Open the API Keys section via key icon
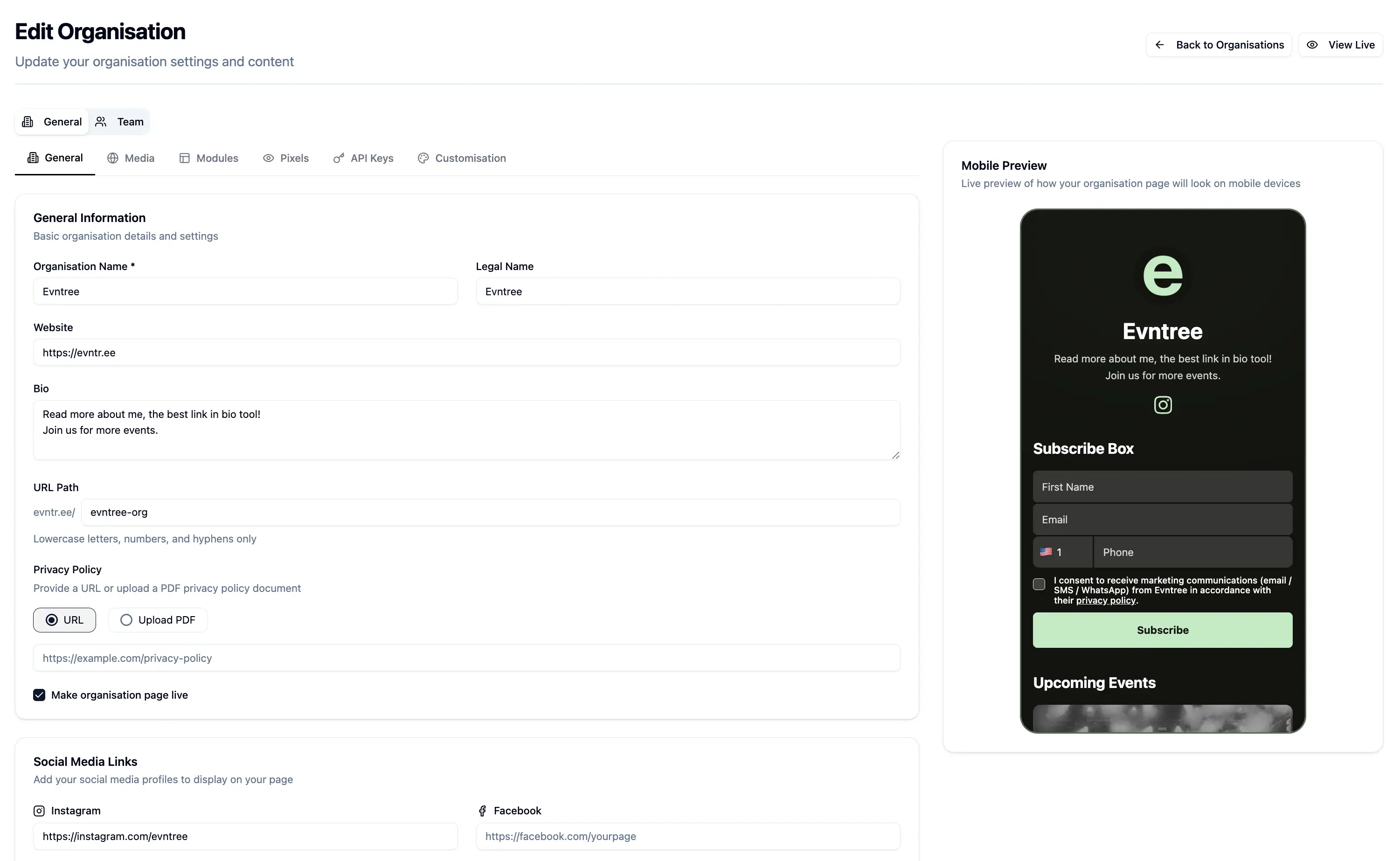Screen dimensions: 1400x861 click(339, 158)
